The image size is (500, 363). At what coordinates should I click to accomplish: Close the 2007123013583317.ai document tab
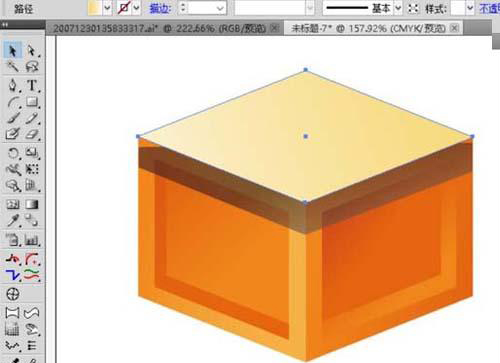[x=275, y=28]
